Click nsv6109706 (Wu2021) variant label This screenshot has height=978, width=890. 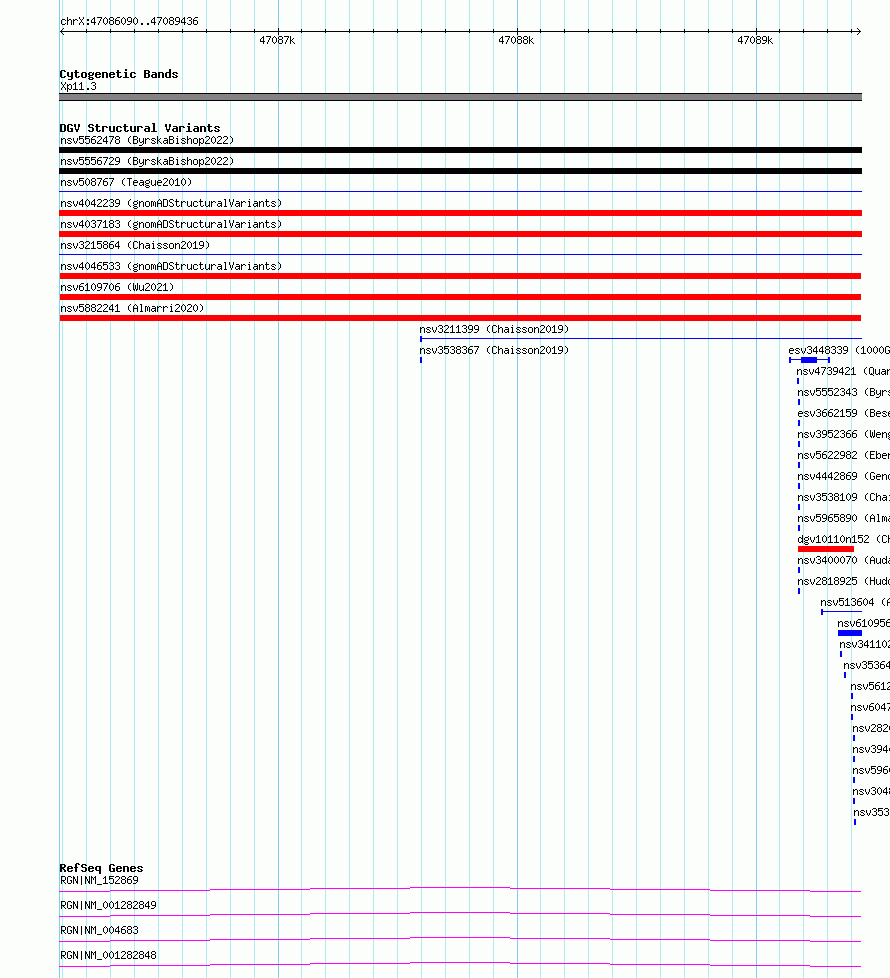(x=117, y=288)
